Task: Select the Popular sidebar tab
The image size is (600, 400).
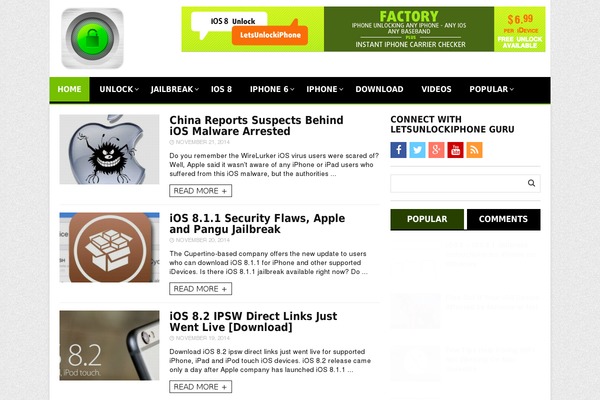Action: 427,219
